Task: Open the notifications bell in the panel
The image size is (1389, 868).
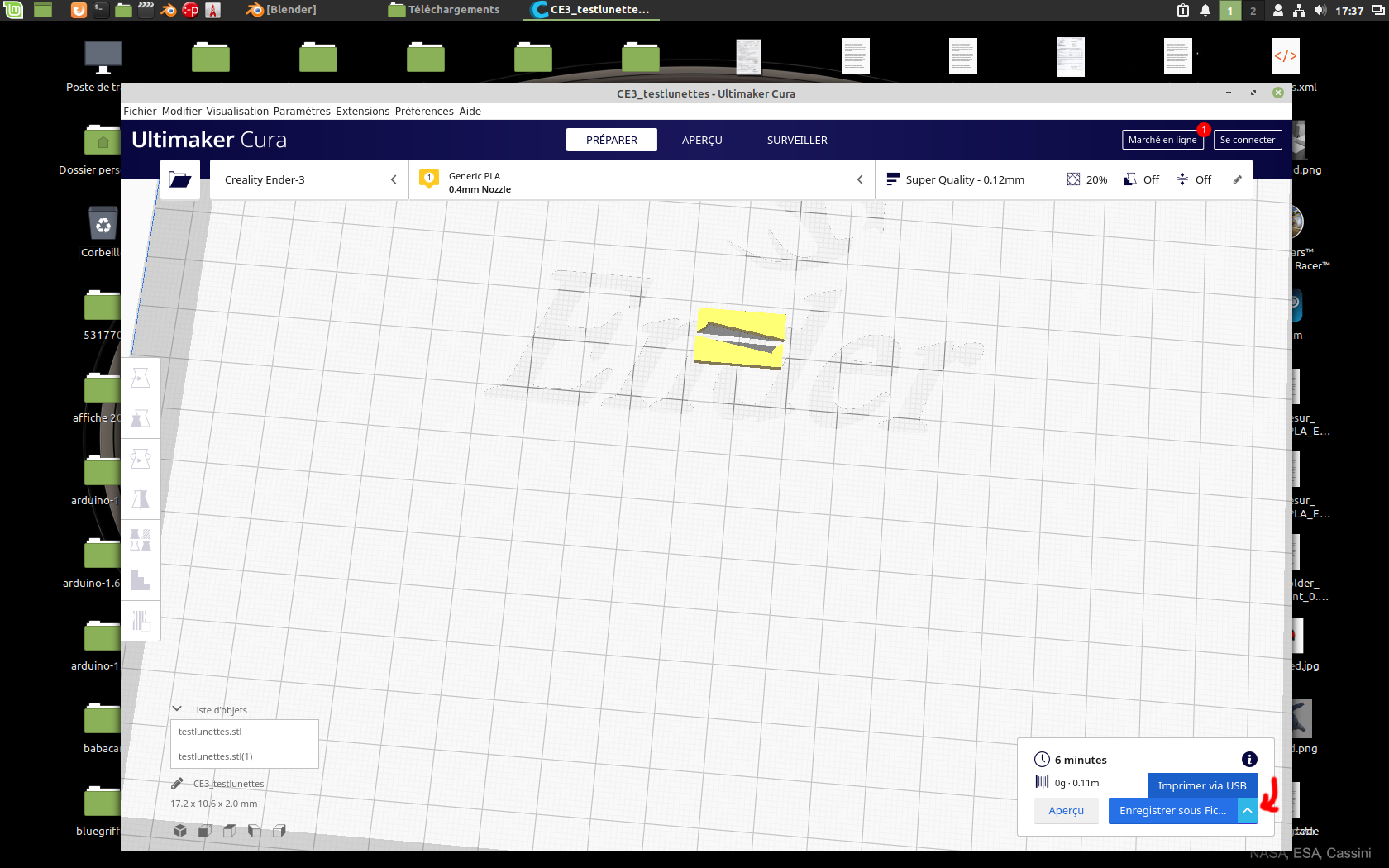Action: pos(1205,10)
